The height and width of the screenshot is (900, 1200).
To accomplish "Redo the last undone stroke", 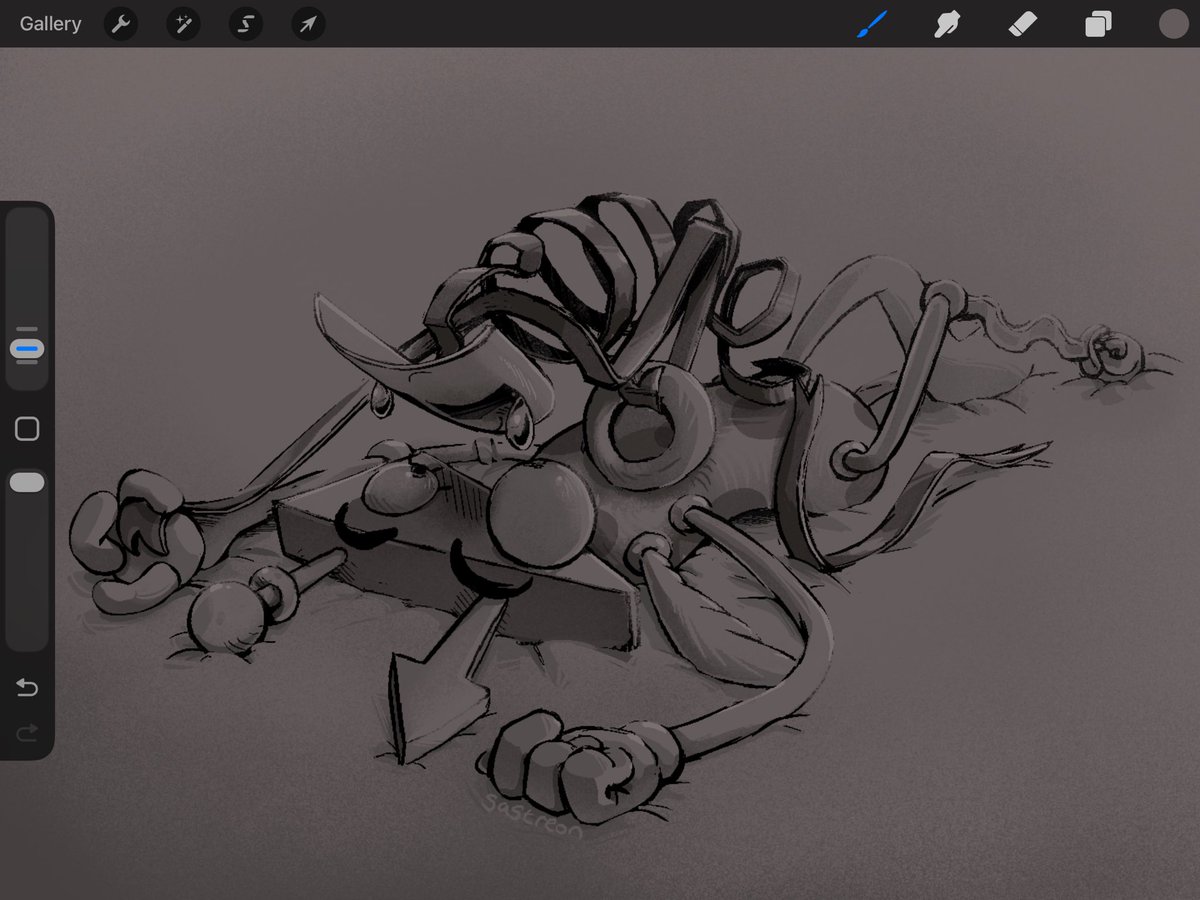I will tap(27, 733).
